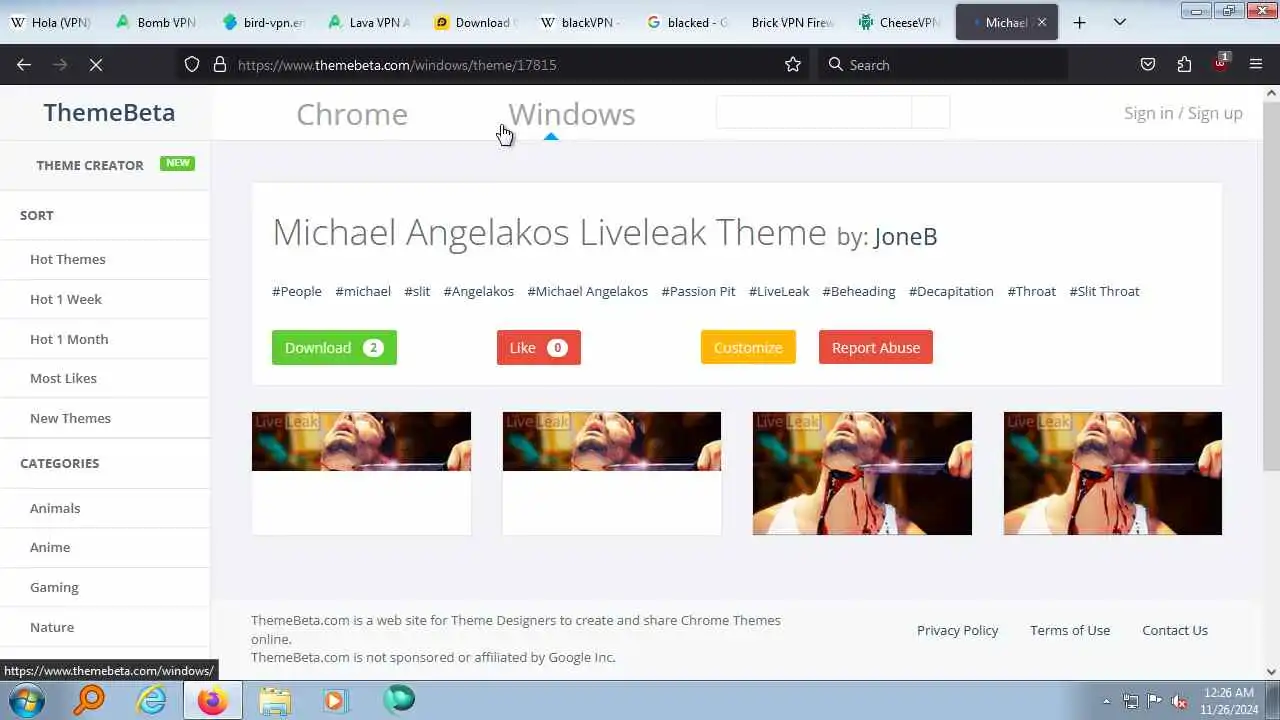
Task: Switch to the Bomb VPN tab
Action: pyautogui.click(x=156, y=22)
